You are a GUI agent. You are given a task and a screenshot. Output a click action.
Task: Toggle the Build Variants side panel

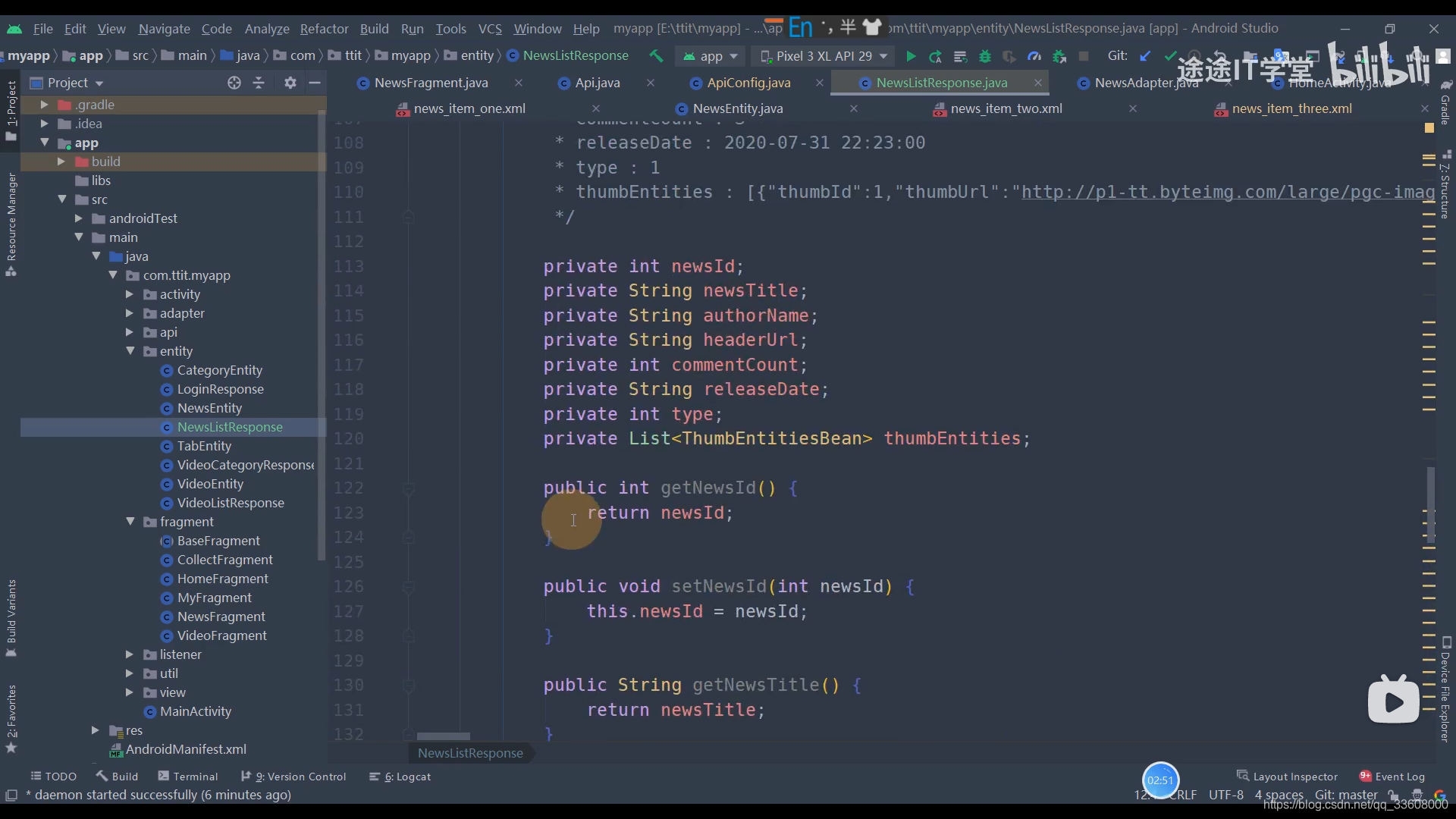11,617
